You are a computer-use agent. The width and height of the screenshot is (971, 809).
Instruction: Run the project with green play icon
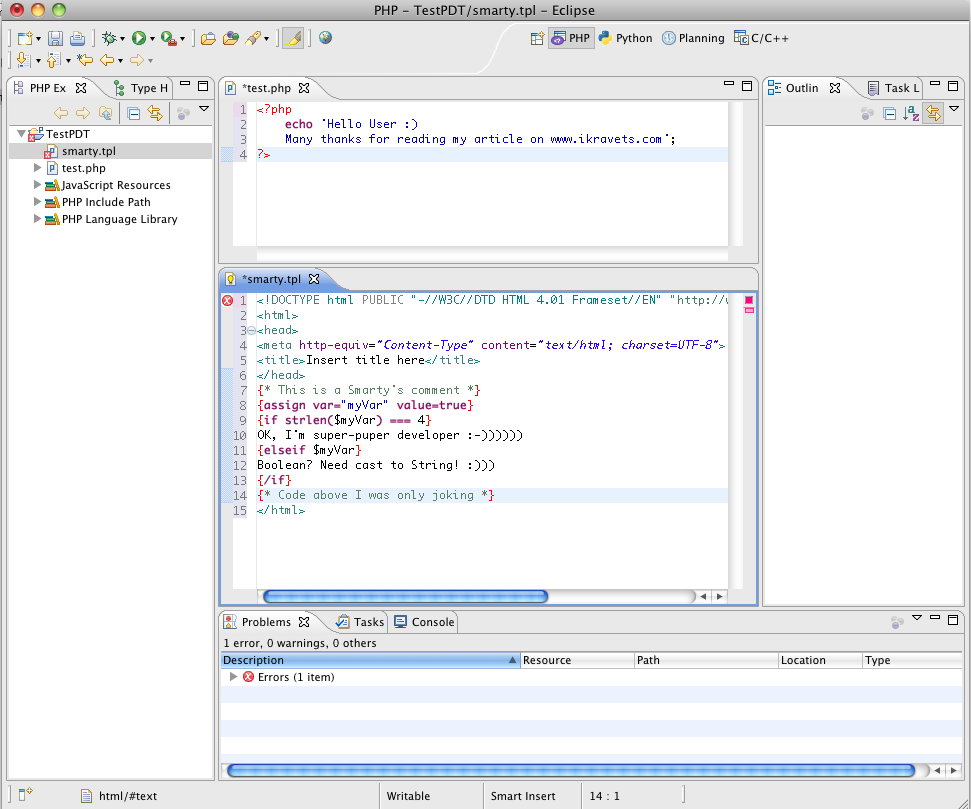click(x=139, y=38)
